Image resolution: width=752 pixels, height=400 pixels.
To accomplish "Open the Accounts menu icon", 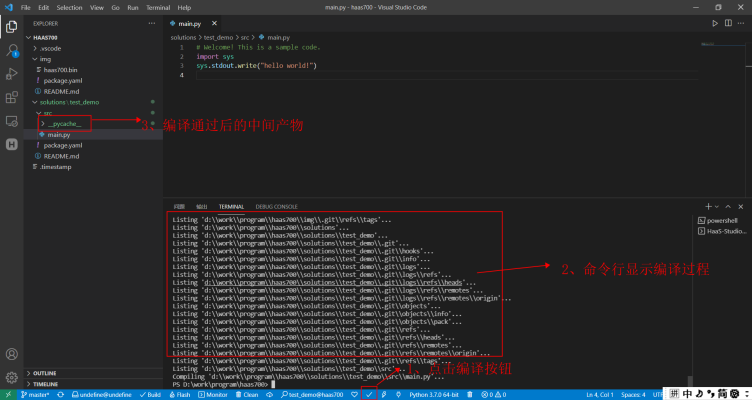I will click(12, 354).
